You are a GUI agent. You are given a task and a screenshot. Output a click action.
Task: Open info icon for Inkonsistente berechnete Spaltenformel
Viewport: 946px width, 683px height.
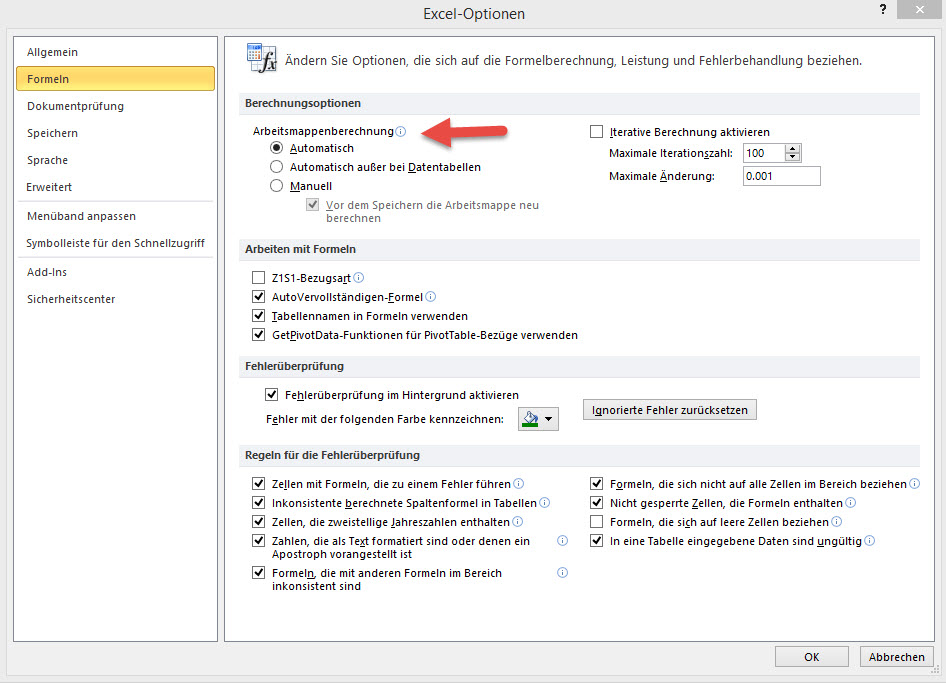[x=544, y=502]
